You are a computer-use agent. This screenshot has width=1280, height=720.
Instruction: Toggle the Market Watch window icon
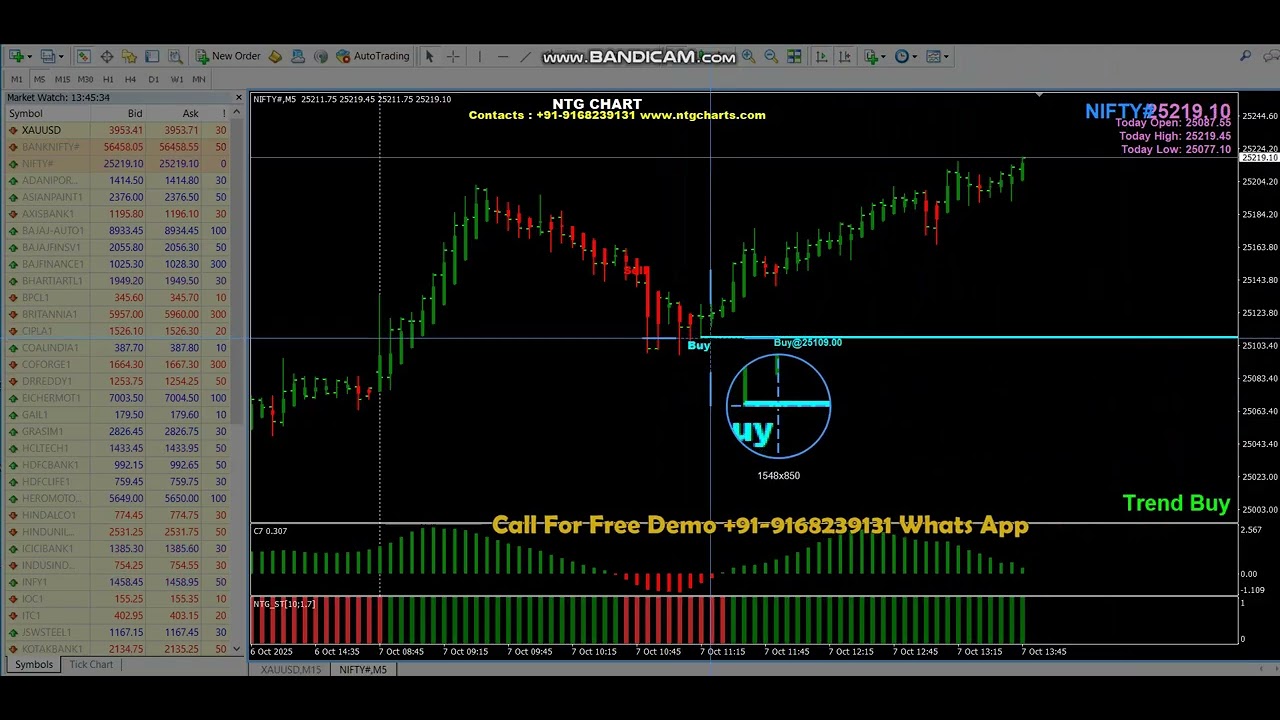pos(83,56)
